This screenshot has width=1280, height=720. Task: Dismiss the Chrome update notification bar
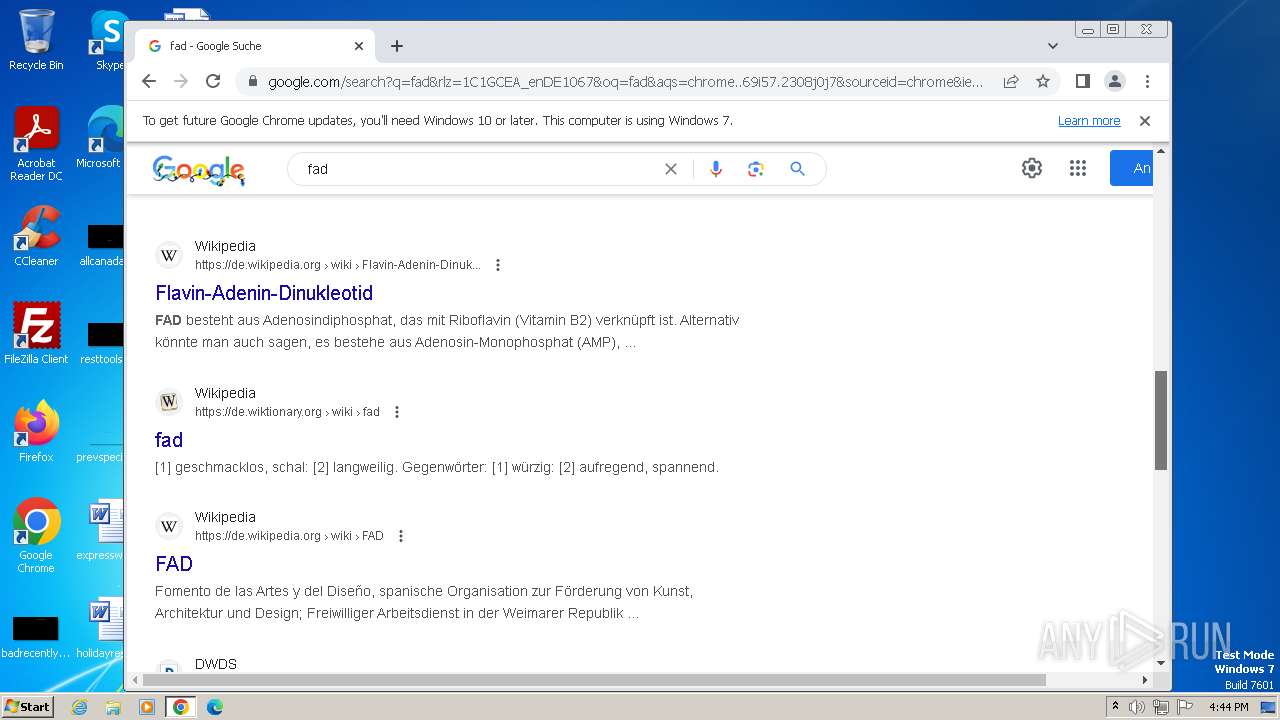[1145, 121]
